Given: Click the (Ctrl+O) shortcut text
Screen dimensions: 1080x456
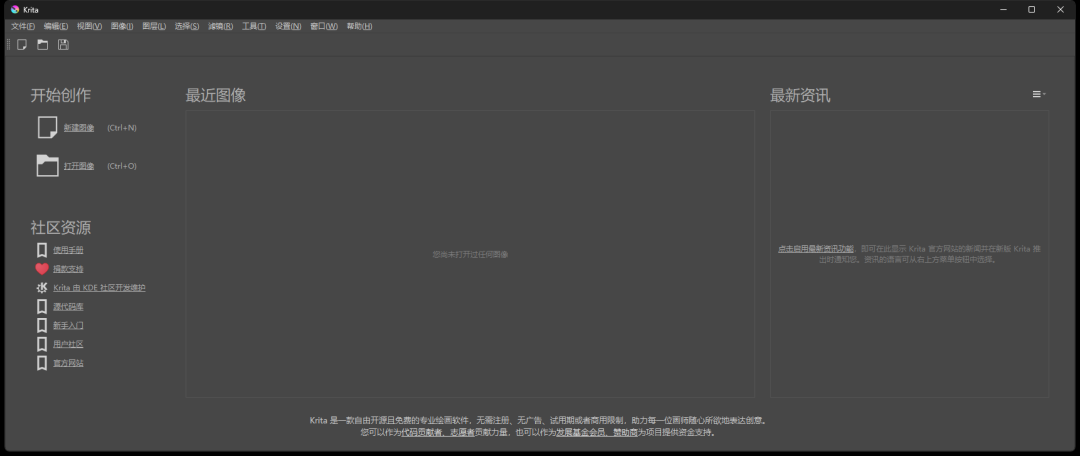Looking at the screenshot, I should pos(122,166).
